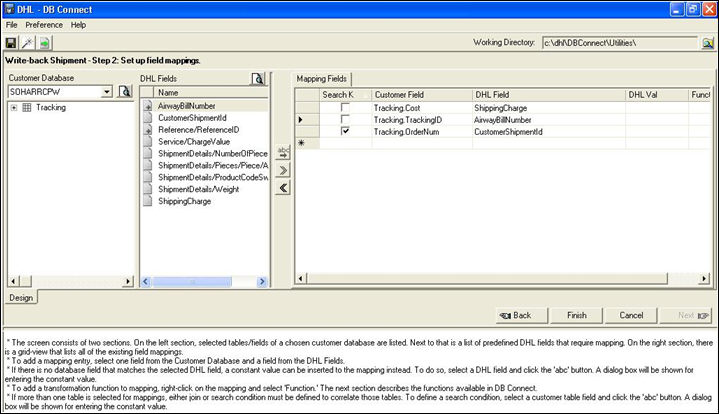This screenshot has height=414, width=719.
Task: Click the Customer Database scrollbar left arrow
Action: 13,281
